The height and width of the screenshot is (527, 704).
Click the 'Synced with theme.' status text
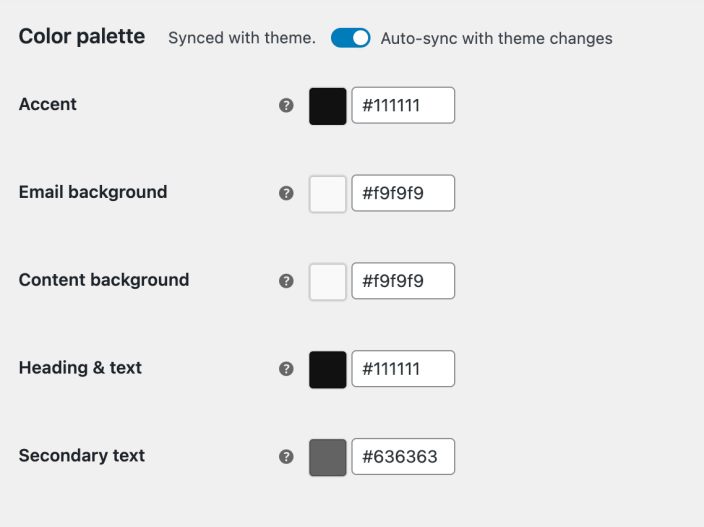(x=242, y=39)
